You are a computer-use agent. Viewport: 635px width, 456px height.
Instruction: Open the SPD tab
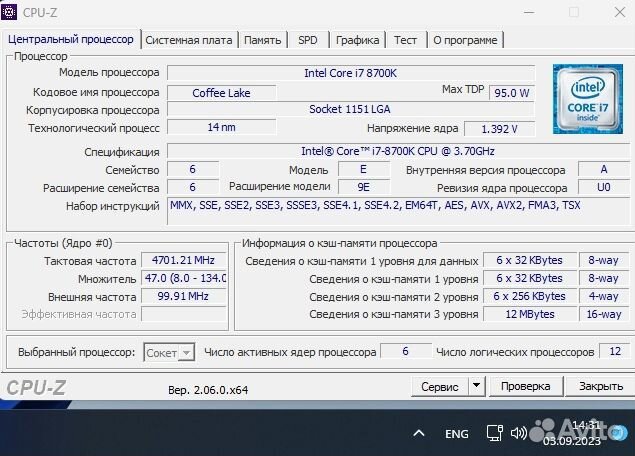point(308,40)
